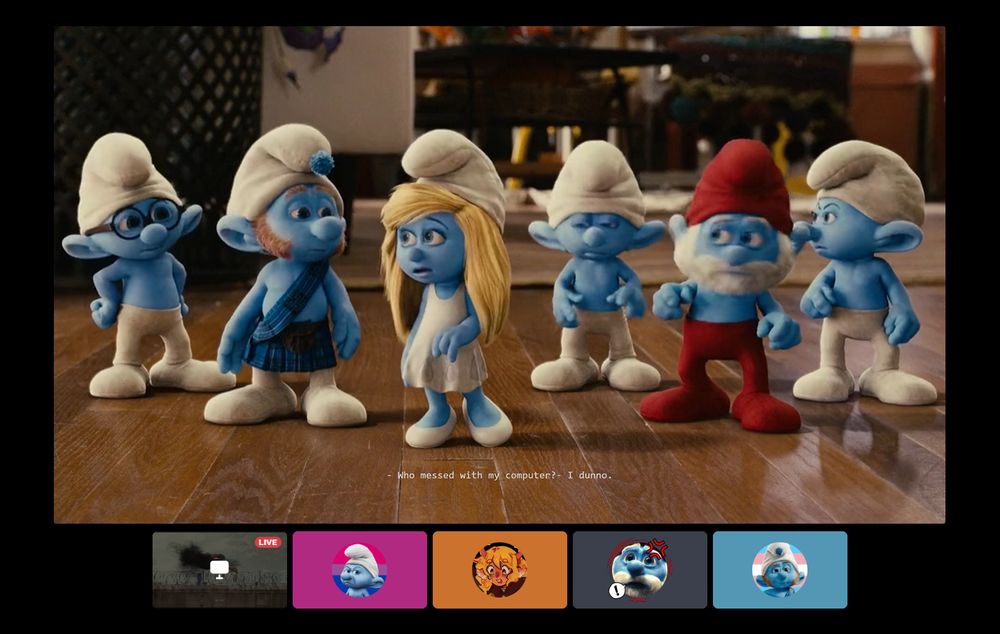Viewport: 1000px width, 634px height.
Task: Click the red LIVE badge
Action: click(268, 542)
